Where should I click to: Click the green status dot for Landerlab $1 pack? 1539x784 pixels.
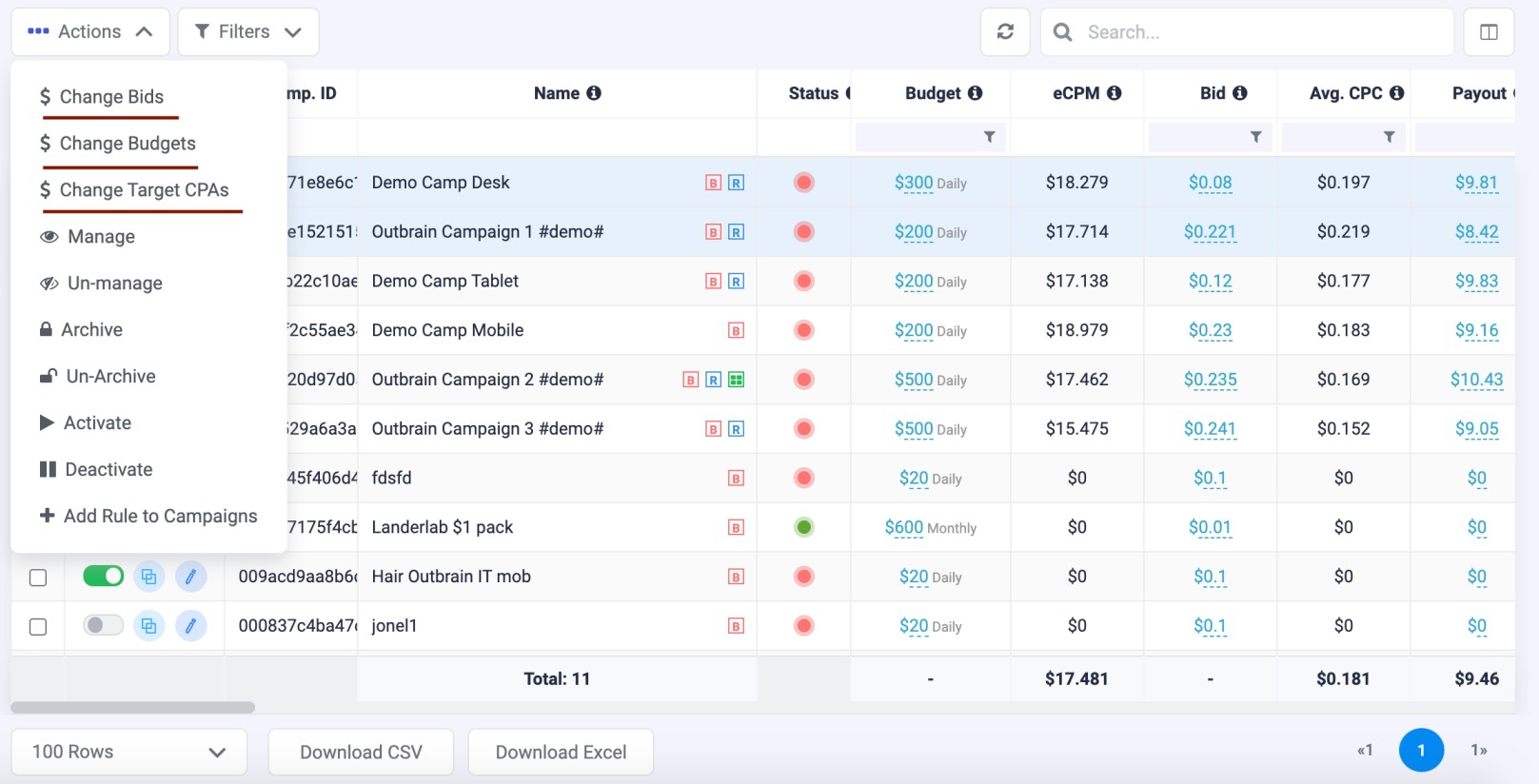[804, 527]
